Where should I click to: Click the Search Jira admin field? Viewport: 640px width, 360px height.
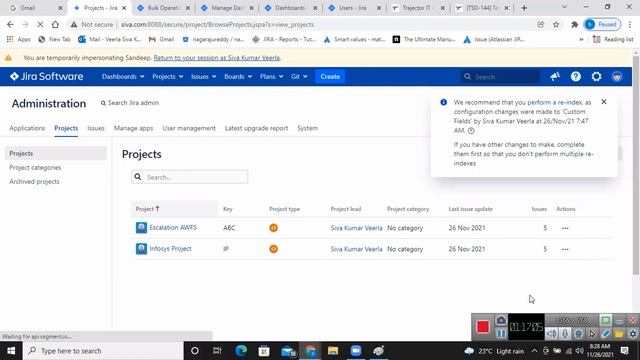pyautogui.click(x=130, y=103)
